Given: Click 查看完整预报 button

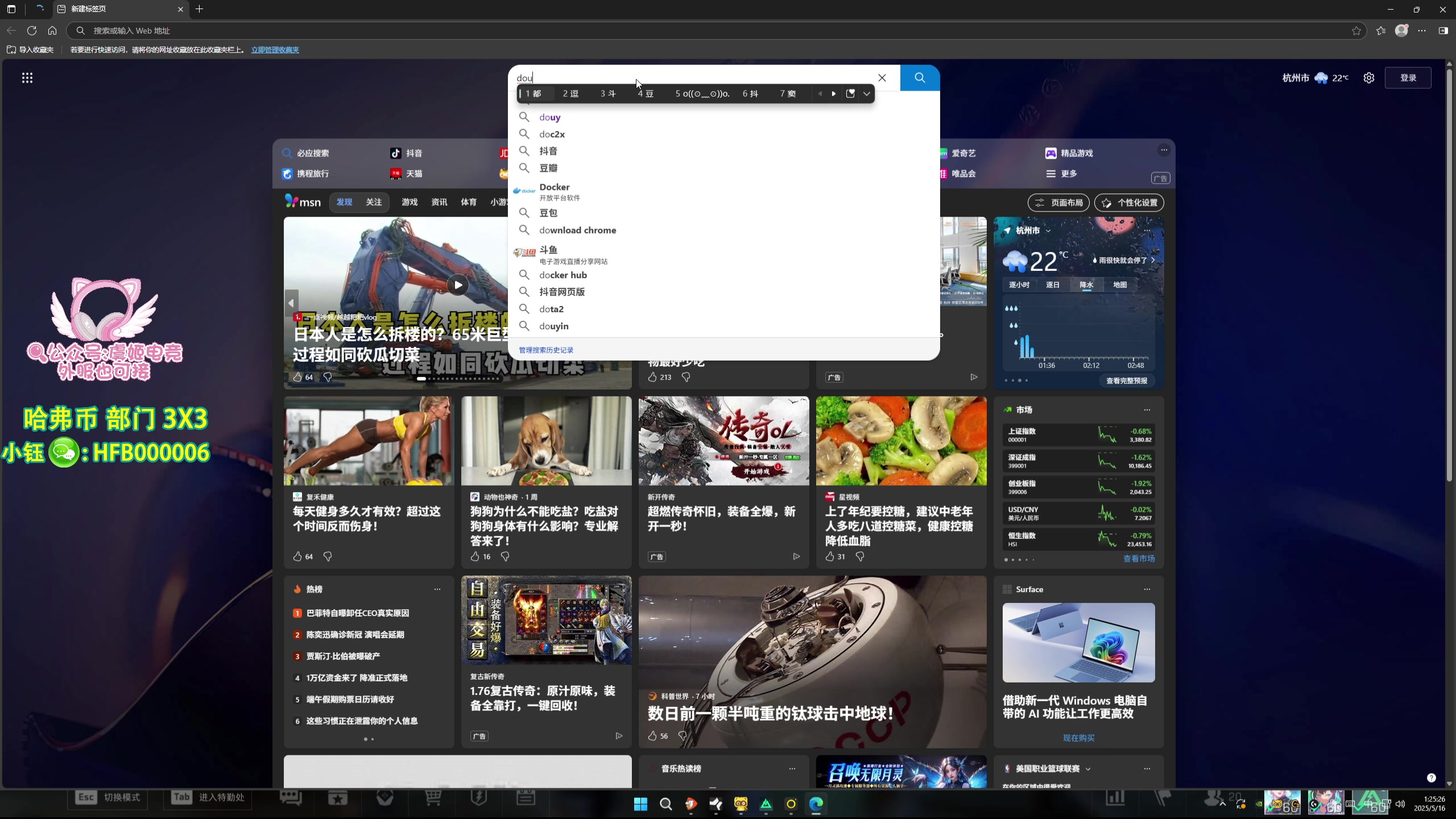Looking at the screenshot, I should tap(1127, 380).
